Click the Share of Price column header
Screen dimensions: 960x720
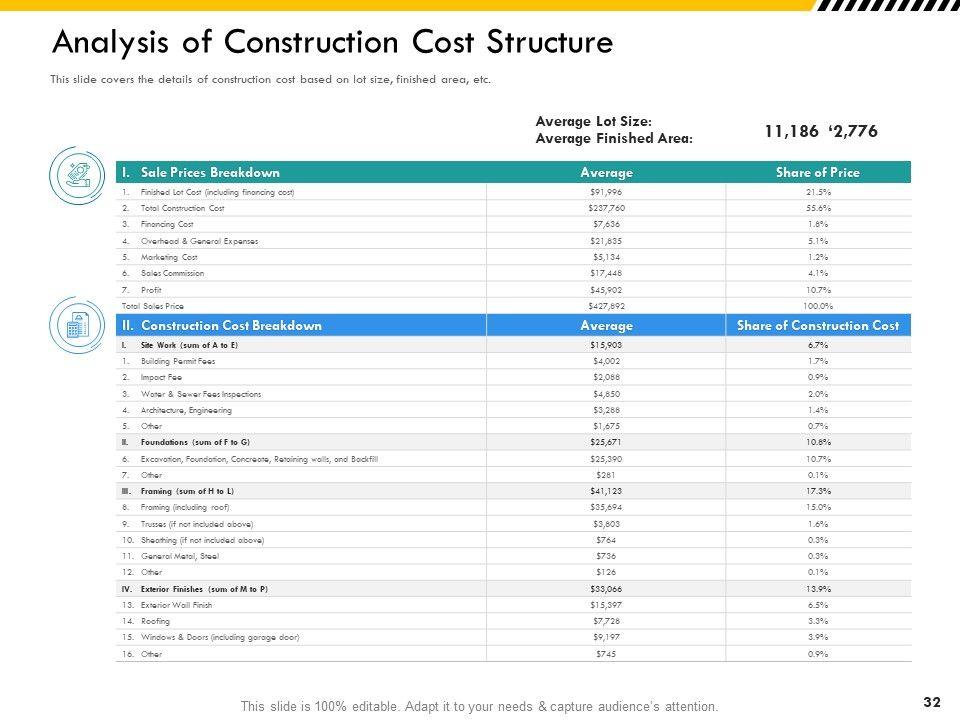coord(817,173)
